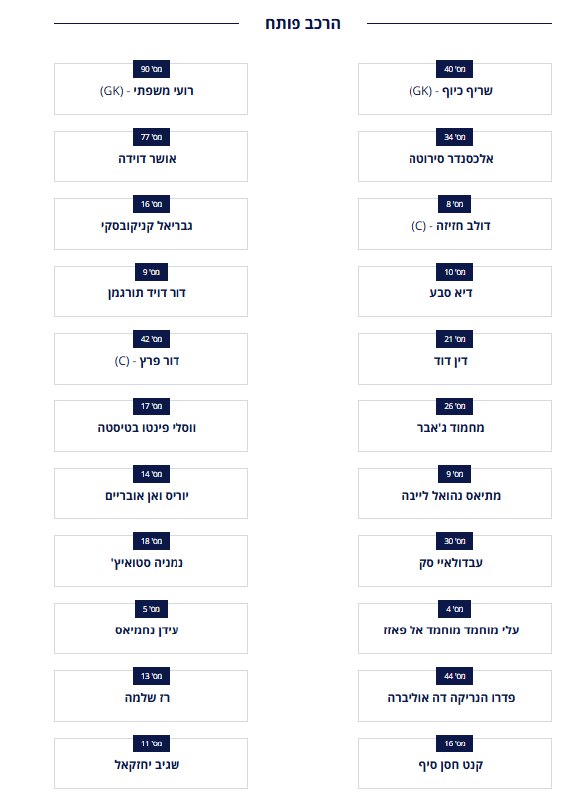This screenshot has height=800, width=588.
Task: Click ווסלי פינטו בטיסטה card
Action: [151, 426]
